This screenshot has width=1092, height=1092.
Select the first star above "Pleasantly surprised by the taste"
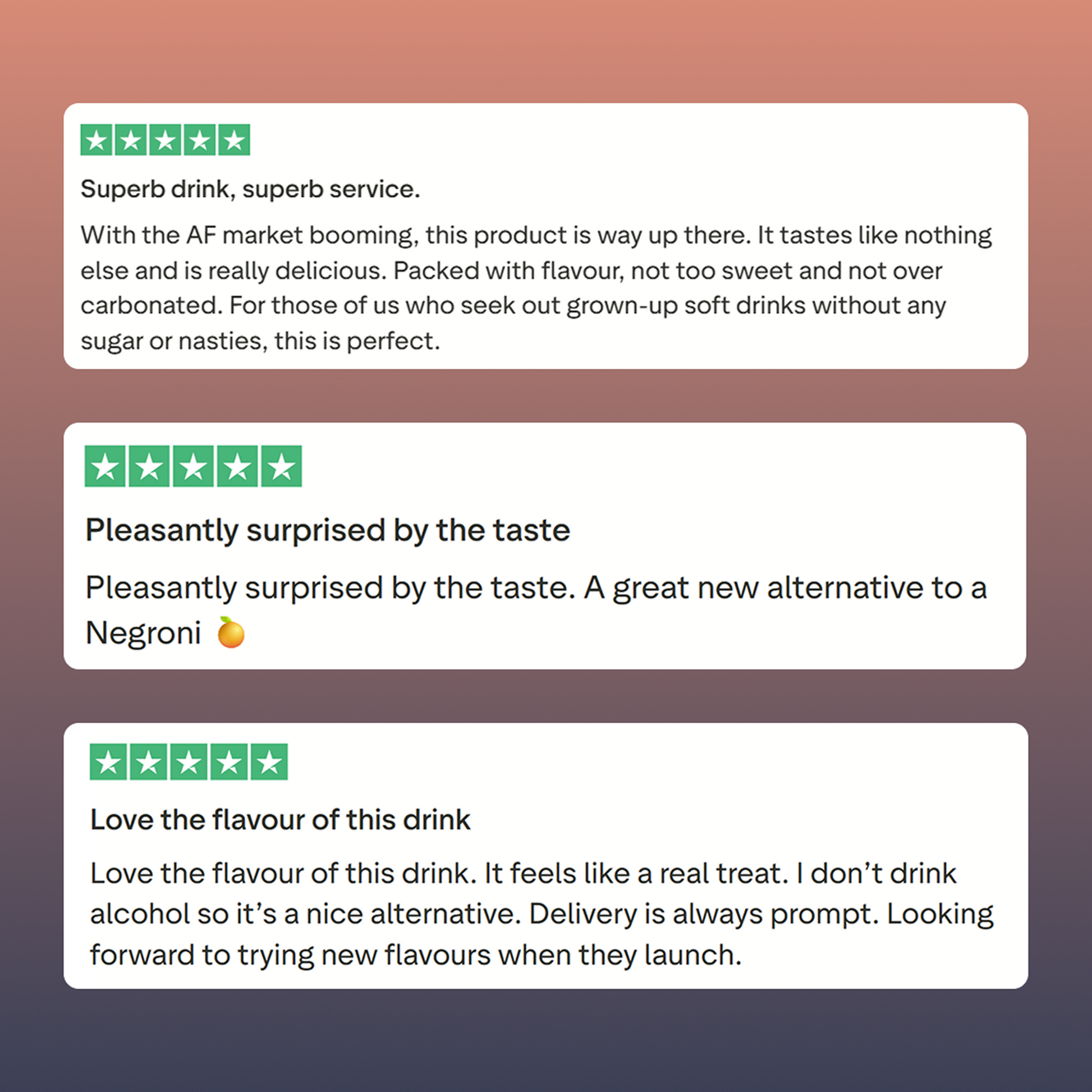(x=105, y=466)
